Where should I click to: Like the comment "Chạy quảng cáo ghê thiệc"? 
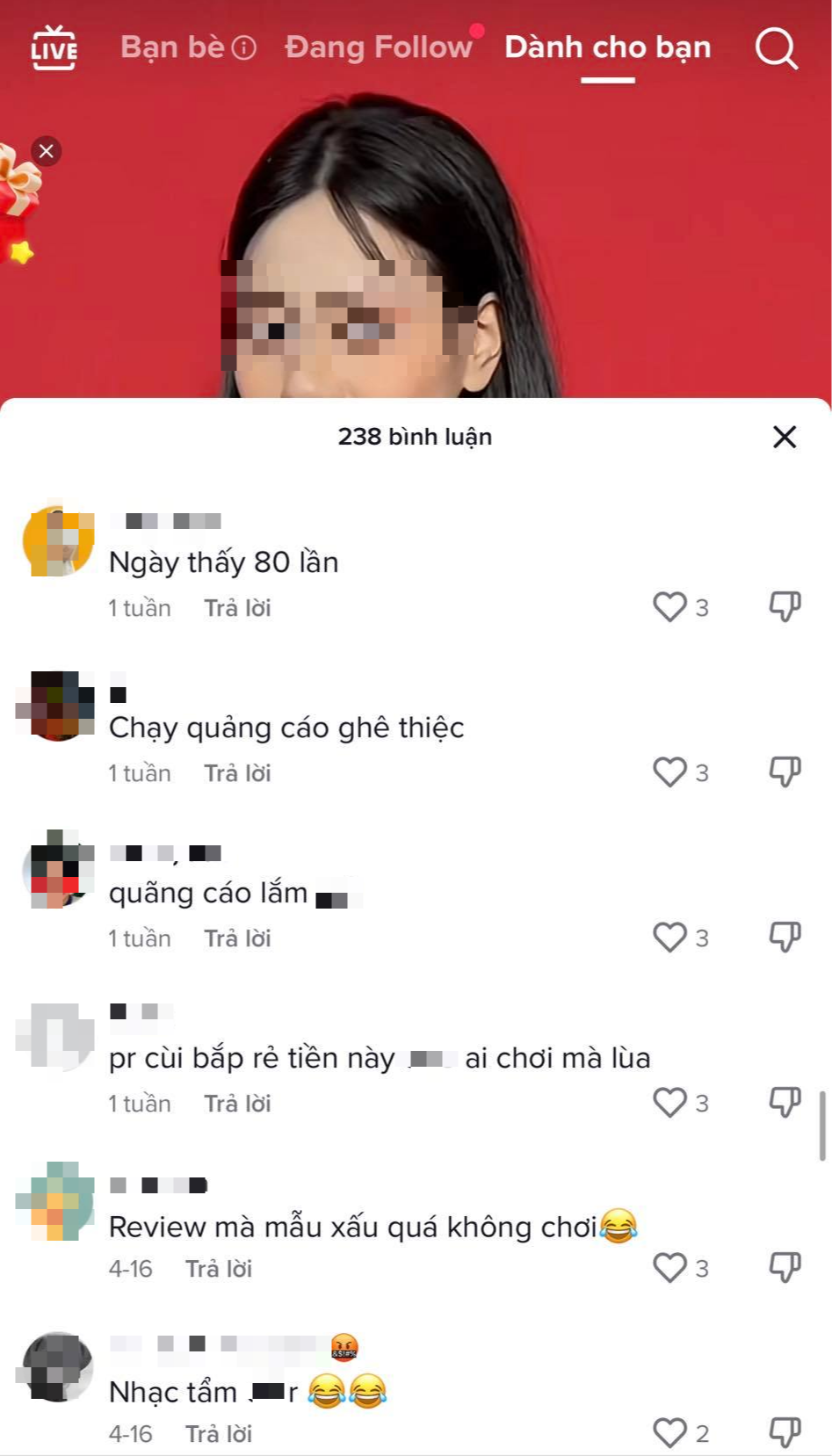(669, 772)
